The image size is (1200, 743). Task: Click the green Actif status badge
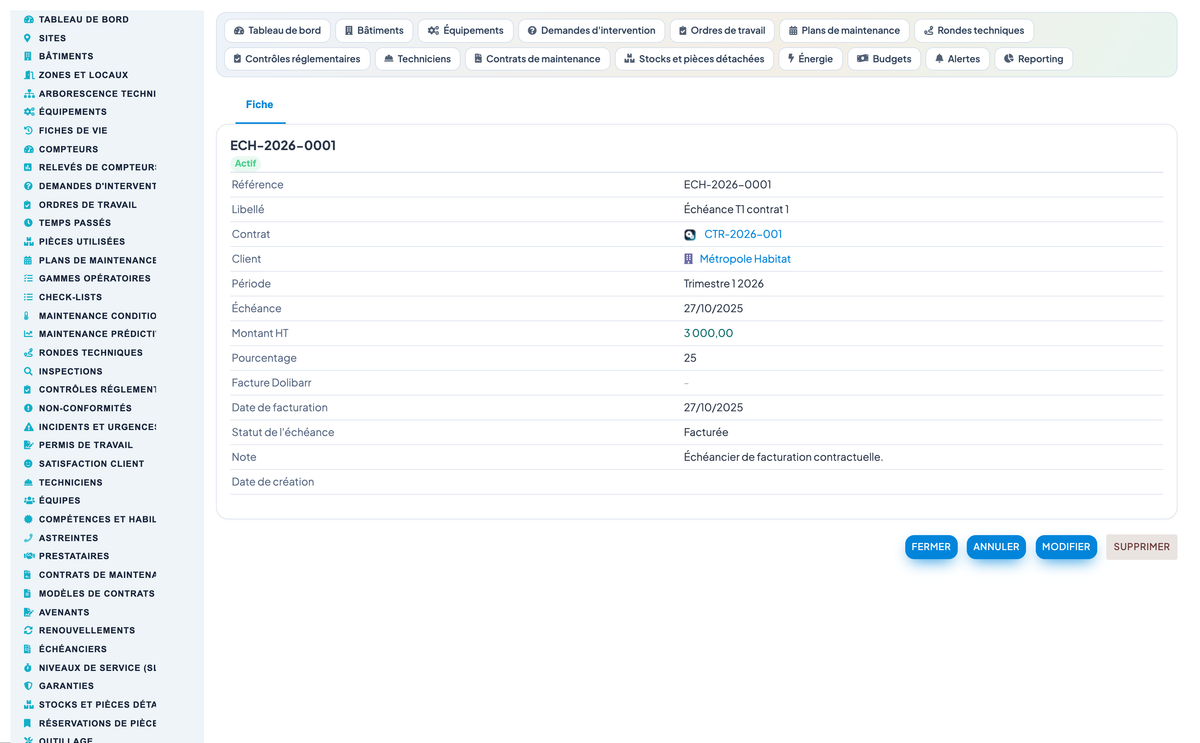[245, 163]
